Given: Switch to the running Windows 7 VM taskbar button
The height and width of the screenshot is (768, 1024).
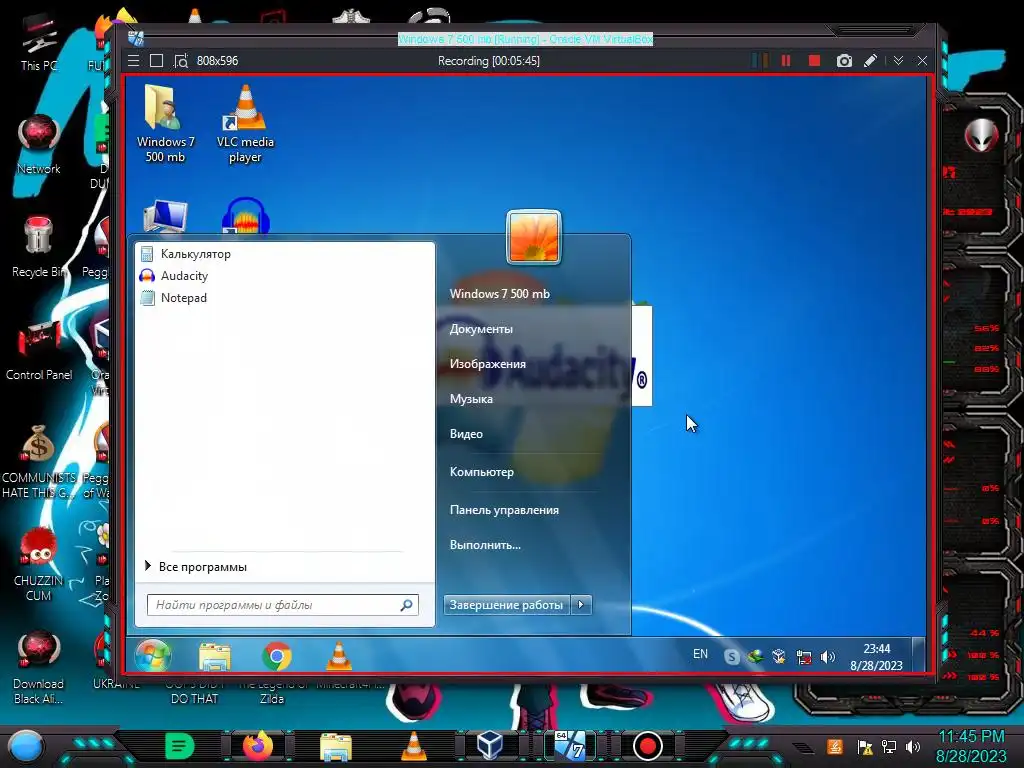Looking at the screenshot, I should [x=569, y=746].
